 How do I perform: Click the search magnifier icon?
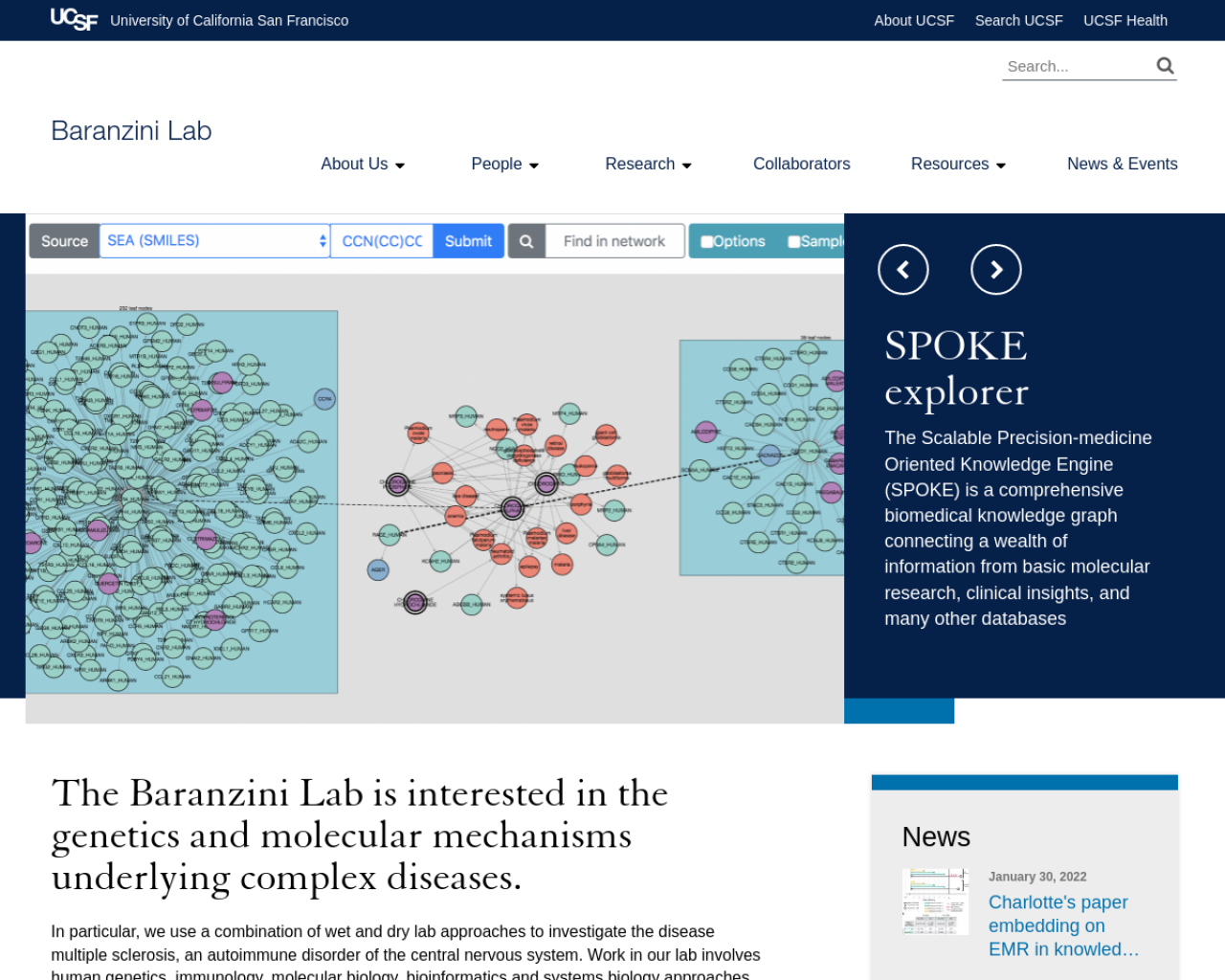tap(1165, 66)
